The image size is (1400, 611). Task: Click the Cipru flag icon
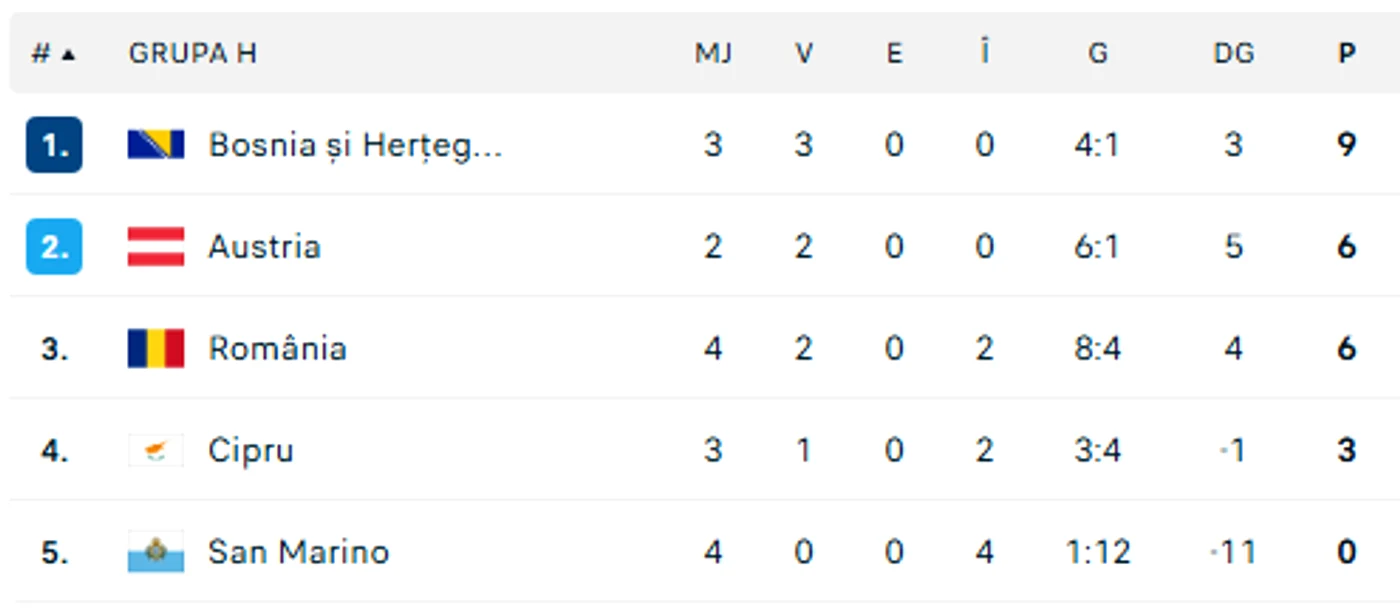156,451
